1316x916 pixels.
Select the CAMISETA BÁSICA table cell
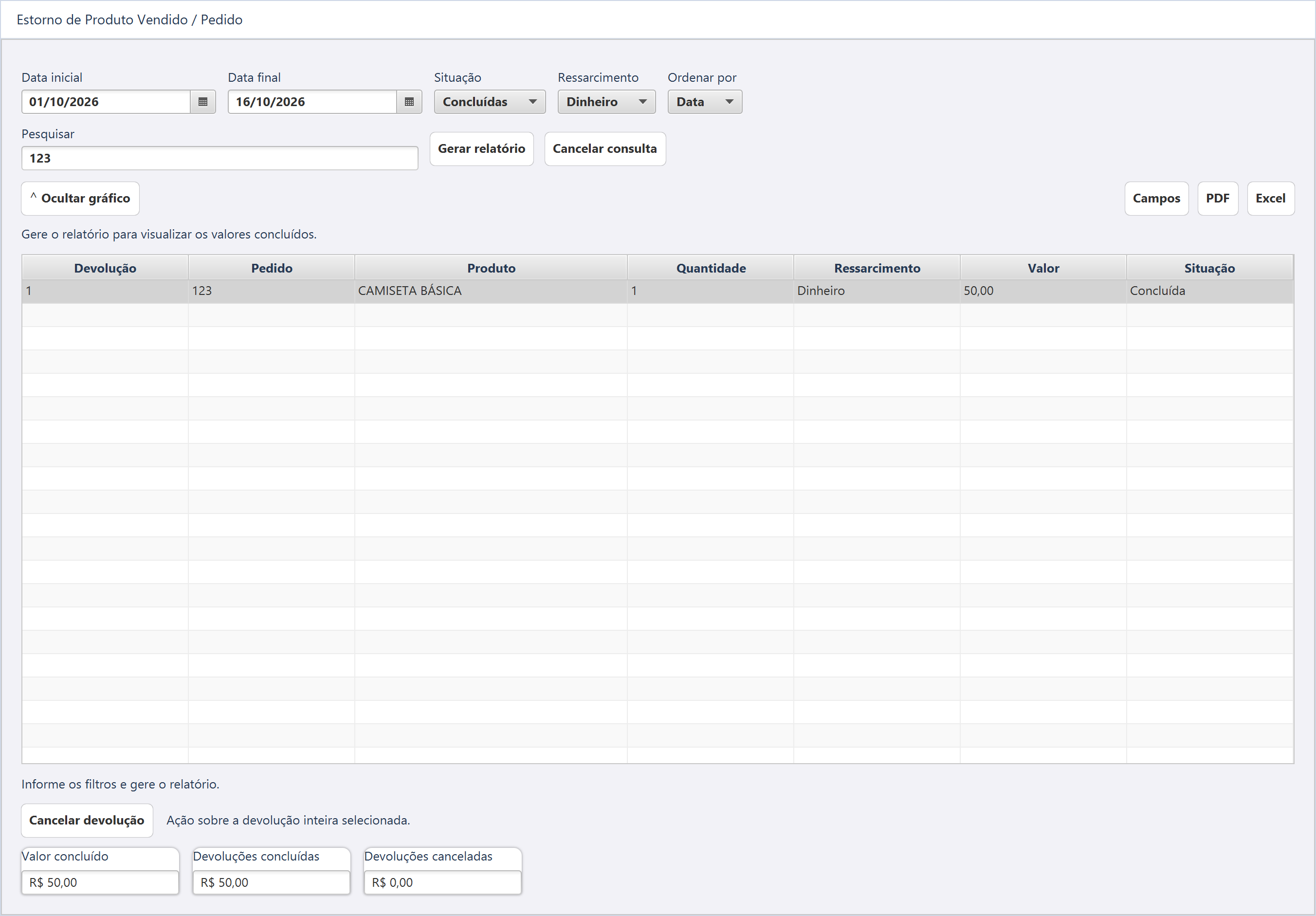(x=491, y=291)
